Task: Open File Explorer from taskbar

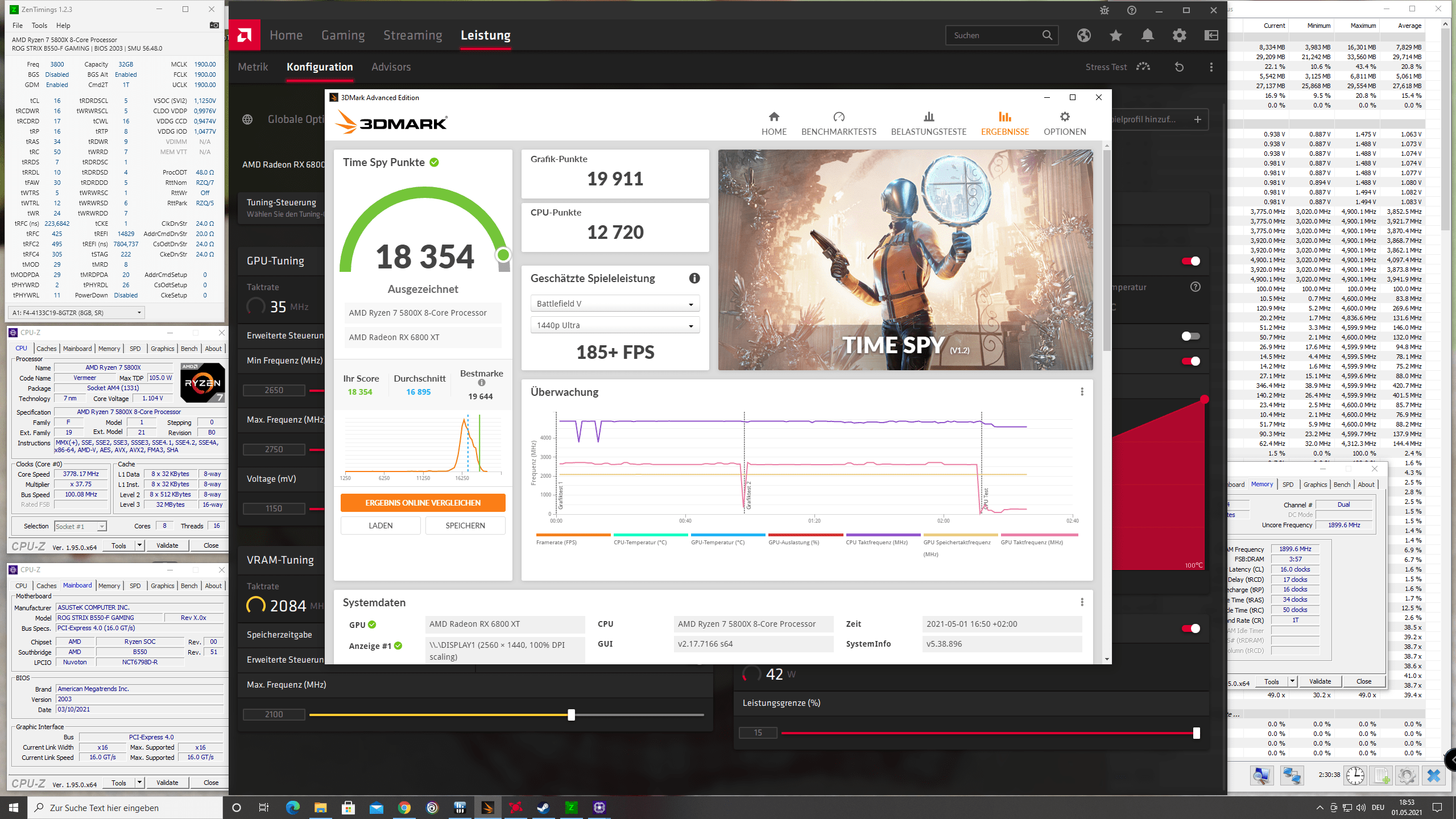Action: point(320,808)
